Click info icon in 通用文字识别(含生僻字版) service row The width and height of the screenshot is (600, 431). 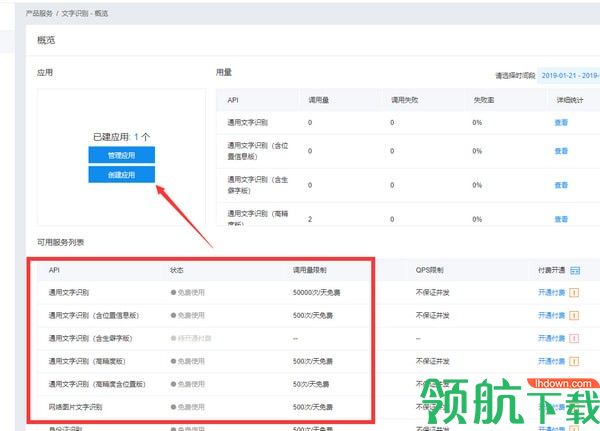coord(574,338)
